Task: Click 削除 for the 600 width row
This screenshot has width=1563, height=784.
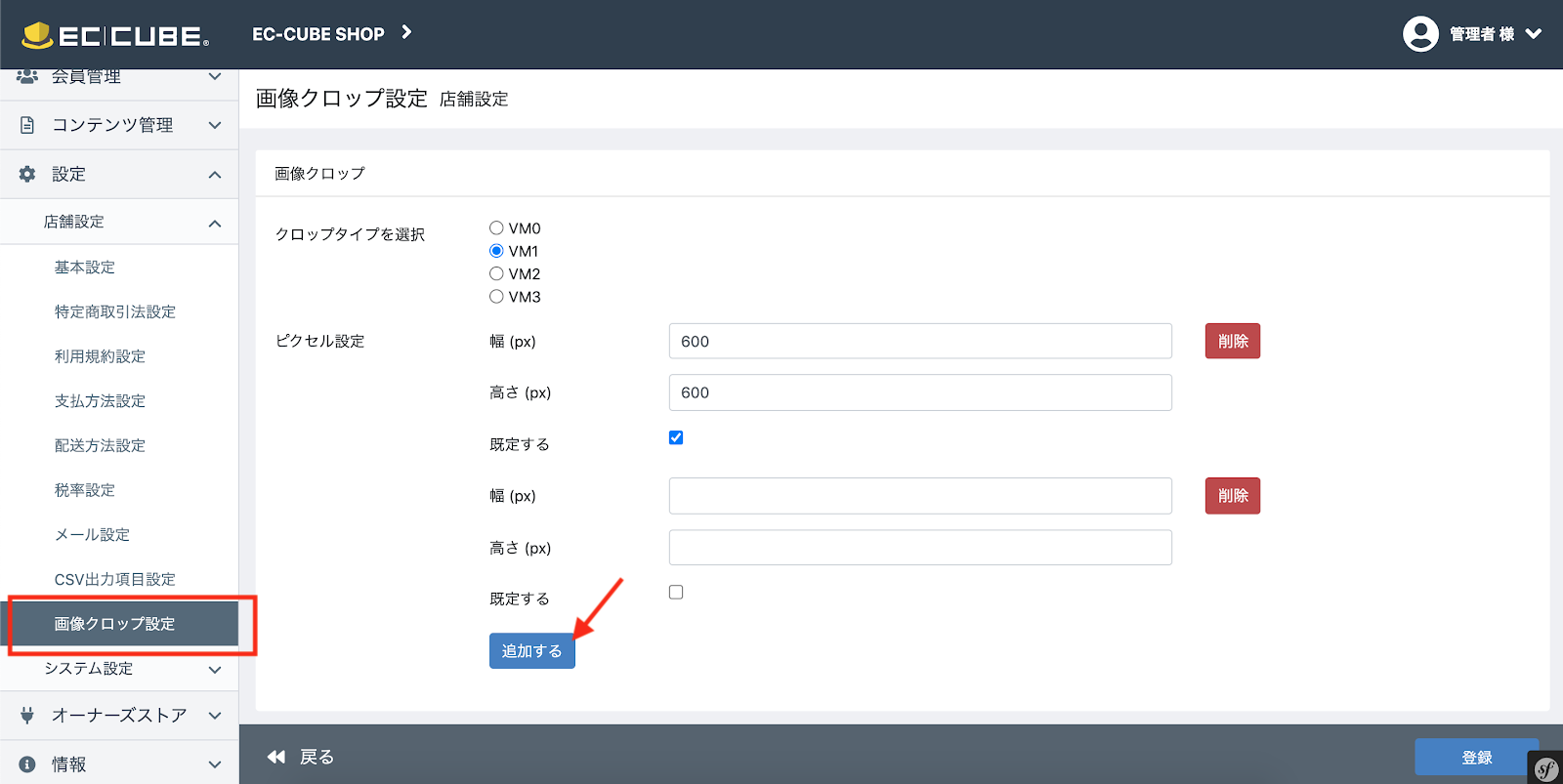Action: click(x=1233, y=341)
